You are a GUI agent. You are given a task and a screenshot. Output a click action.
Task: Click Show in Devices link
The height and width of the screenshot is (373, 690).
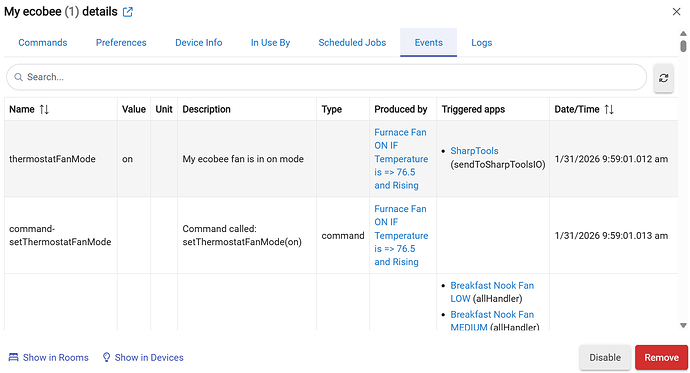click(149, 358)
